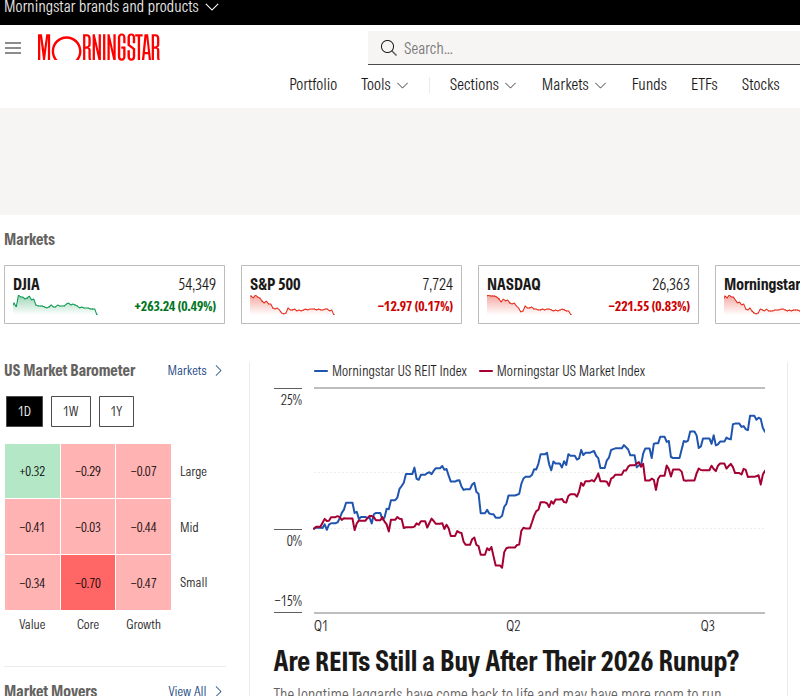Open the S&P 500 market card

(x=352, y=294)
